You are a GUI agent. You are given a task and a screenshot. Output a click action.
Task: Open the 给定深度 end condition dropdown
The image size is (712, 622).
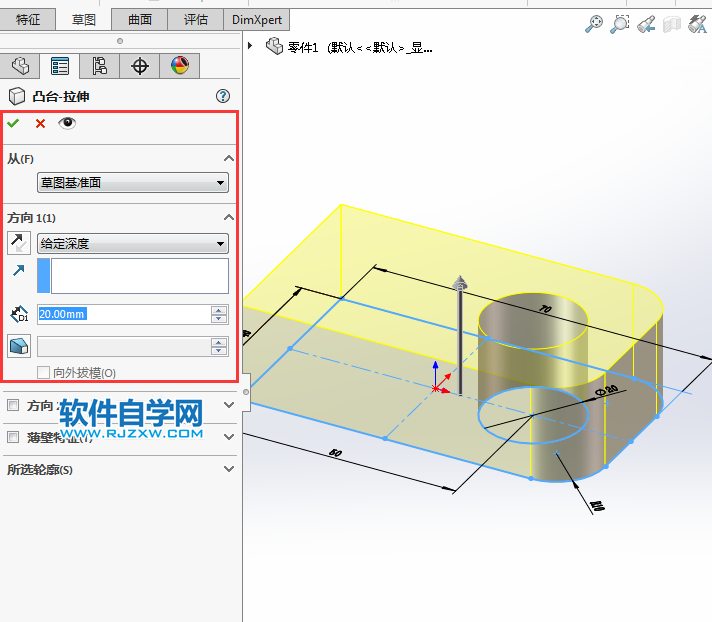click(133, 243)
